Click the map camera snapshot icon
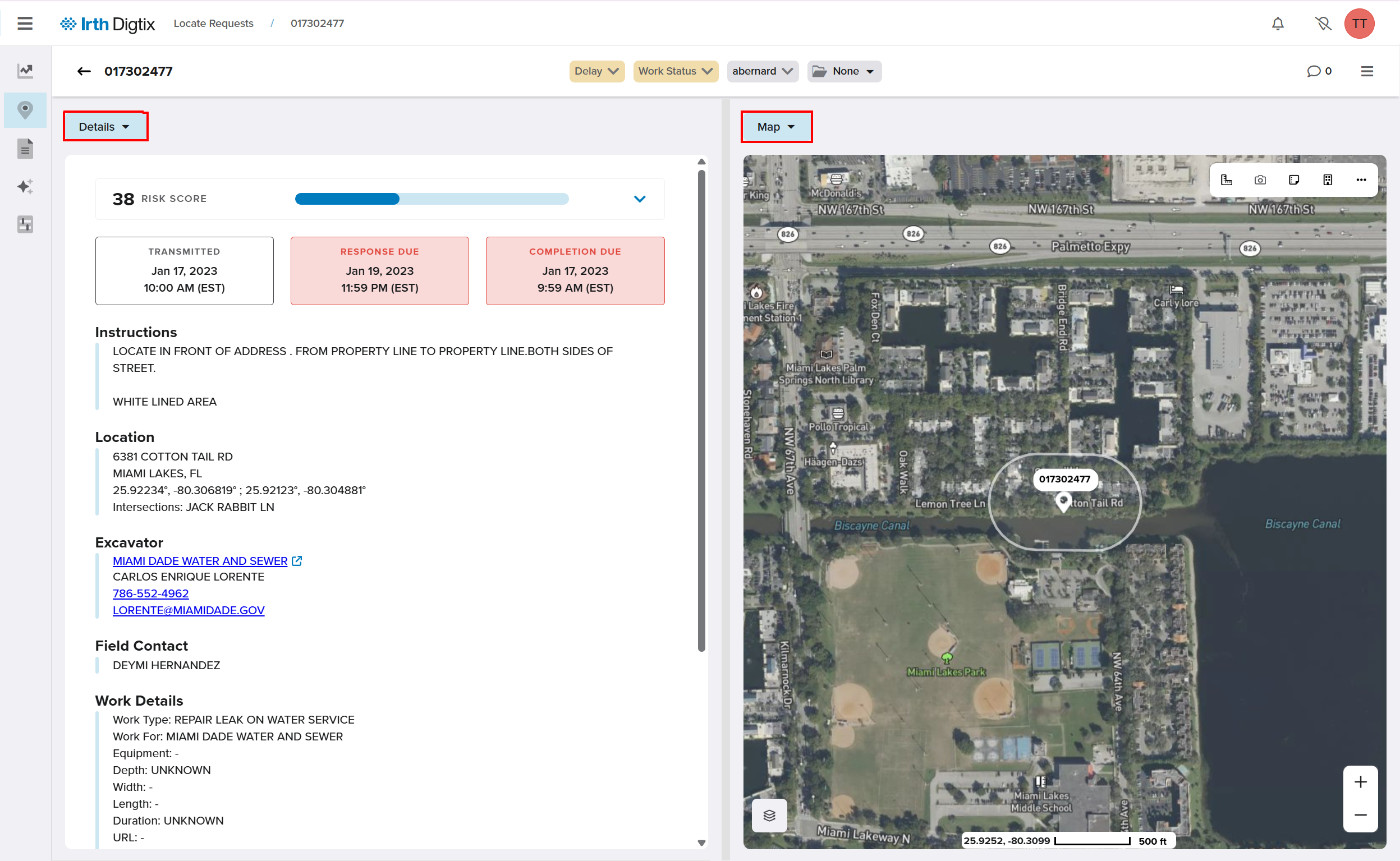Image resolution: width=1400 pixels, height=861 pixels. pos(1260,180)
